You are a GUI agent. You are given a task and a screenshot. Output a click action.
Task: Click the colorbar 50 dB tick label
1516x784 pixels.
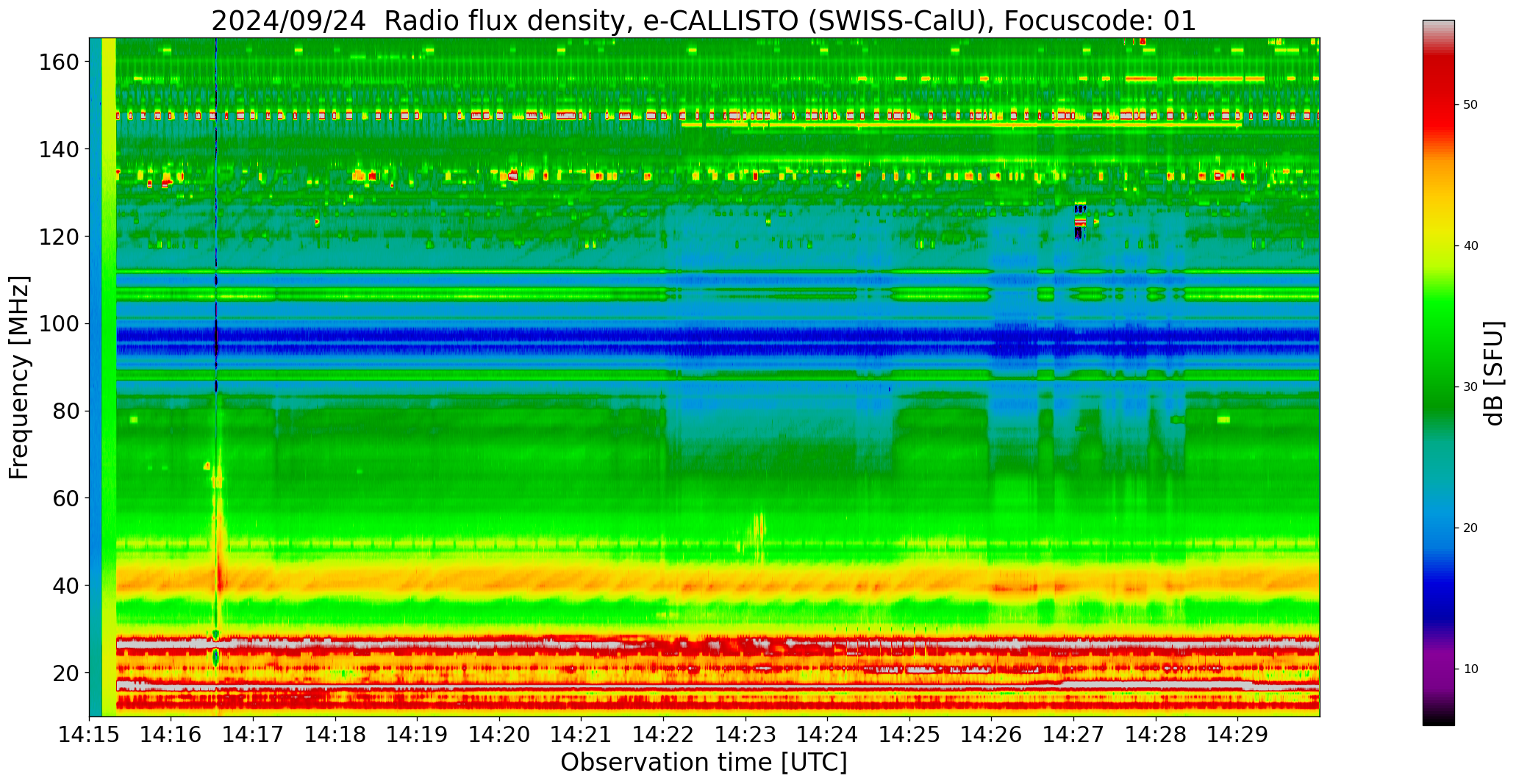click(1470, 105)
